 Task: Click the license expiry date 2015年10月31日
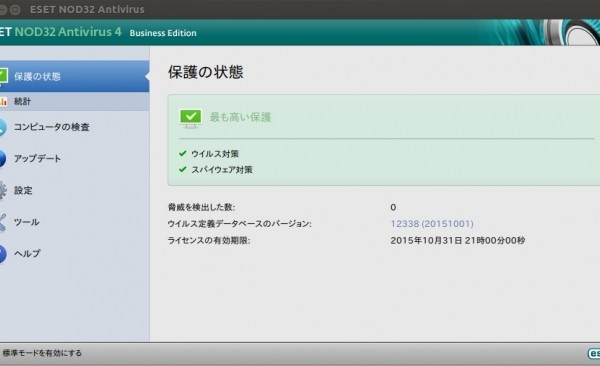pyautogui.click(x=426, y=240)
